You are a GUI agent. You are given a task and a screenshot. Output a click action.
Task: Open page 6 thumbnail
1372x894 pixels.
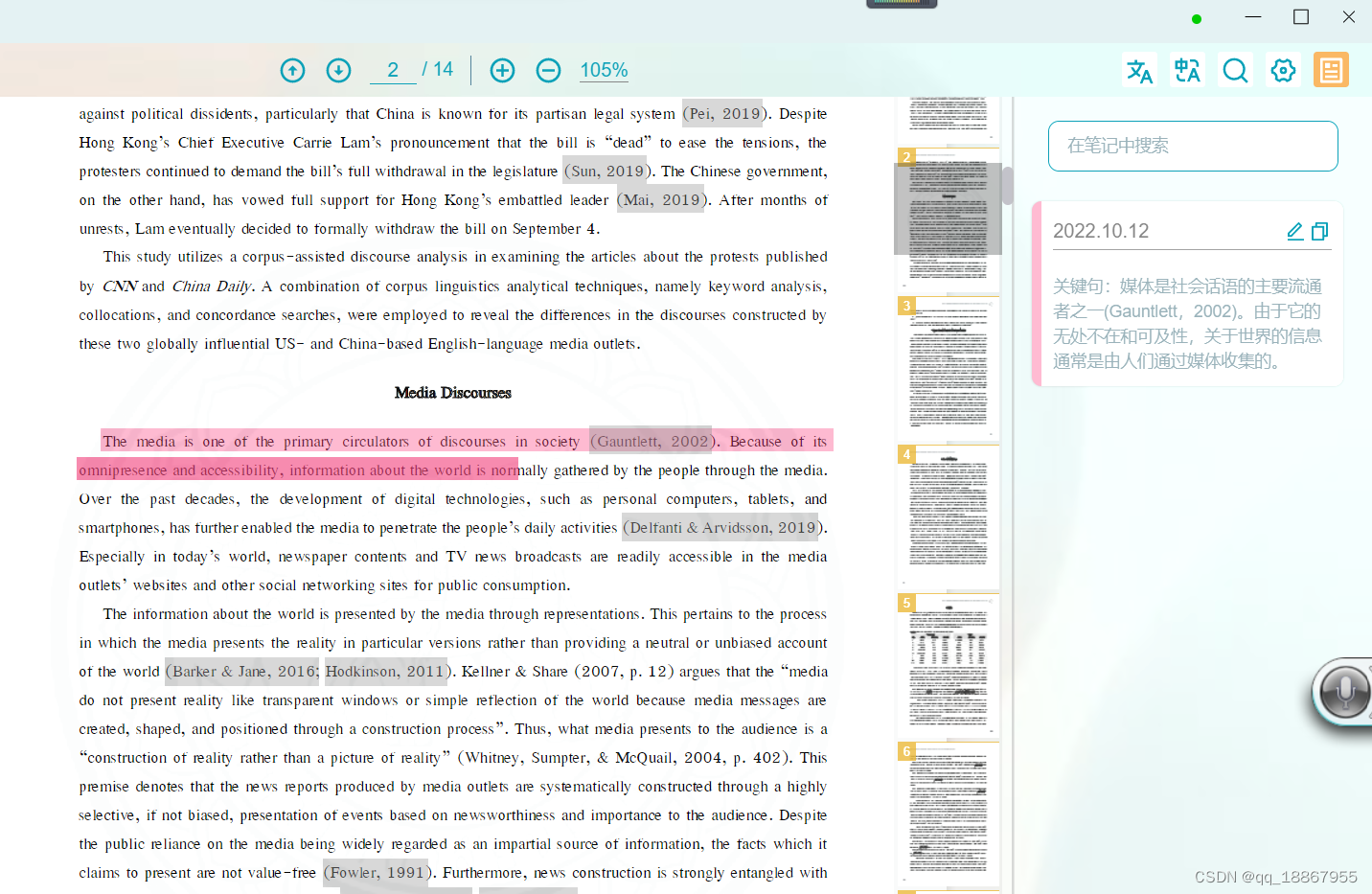point(949,814)
